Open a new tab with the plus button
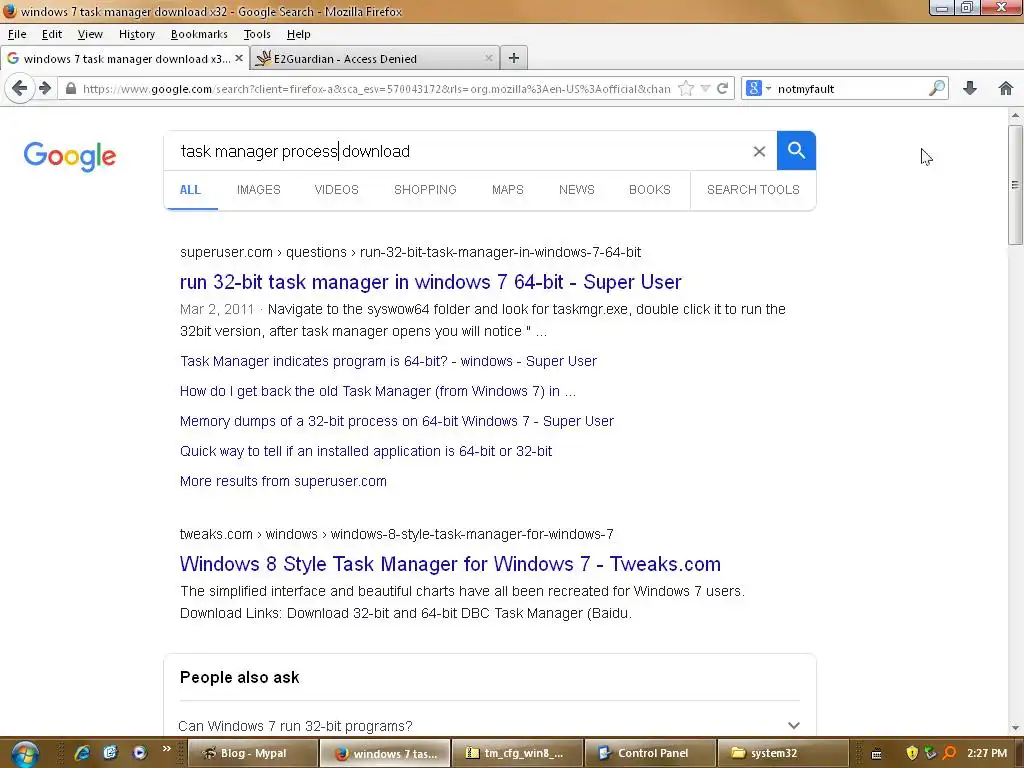 coord(514,58)
